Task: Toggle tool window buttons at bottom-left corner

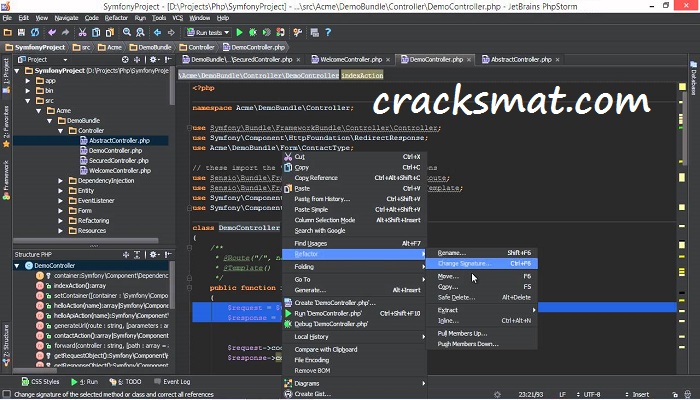Action: 6,395
